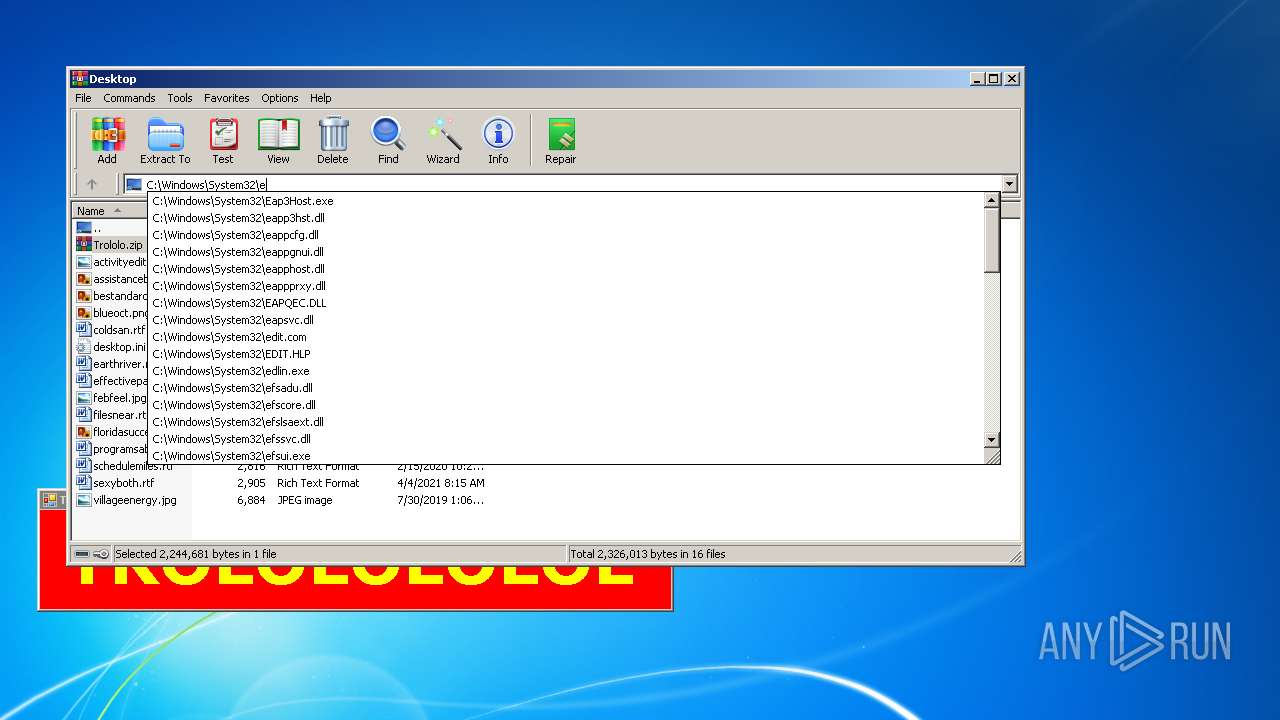
Task: Choose edlin.exe suggestion
Action: tap(566, 371)
